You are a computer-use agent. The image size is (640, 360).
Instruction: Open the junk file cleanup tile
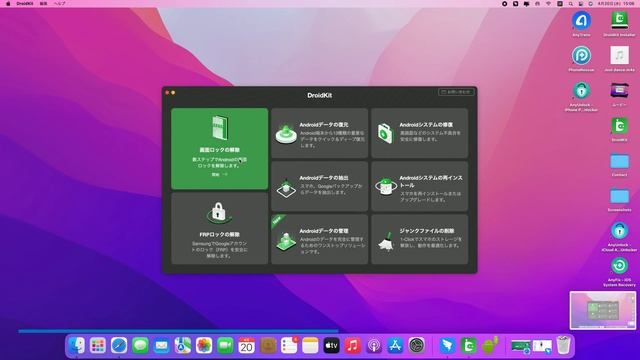pos(420,240)
